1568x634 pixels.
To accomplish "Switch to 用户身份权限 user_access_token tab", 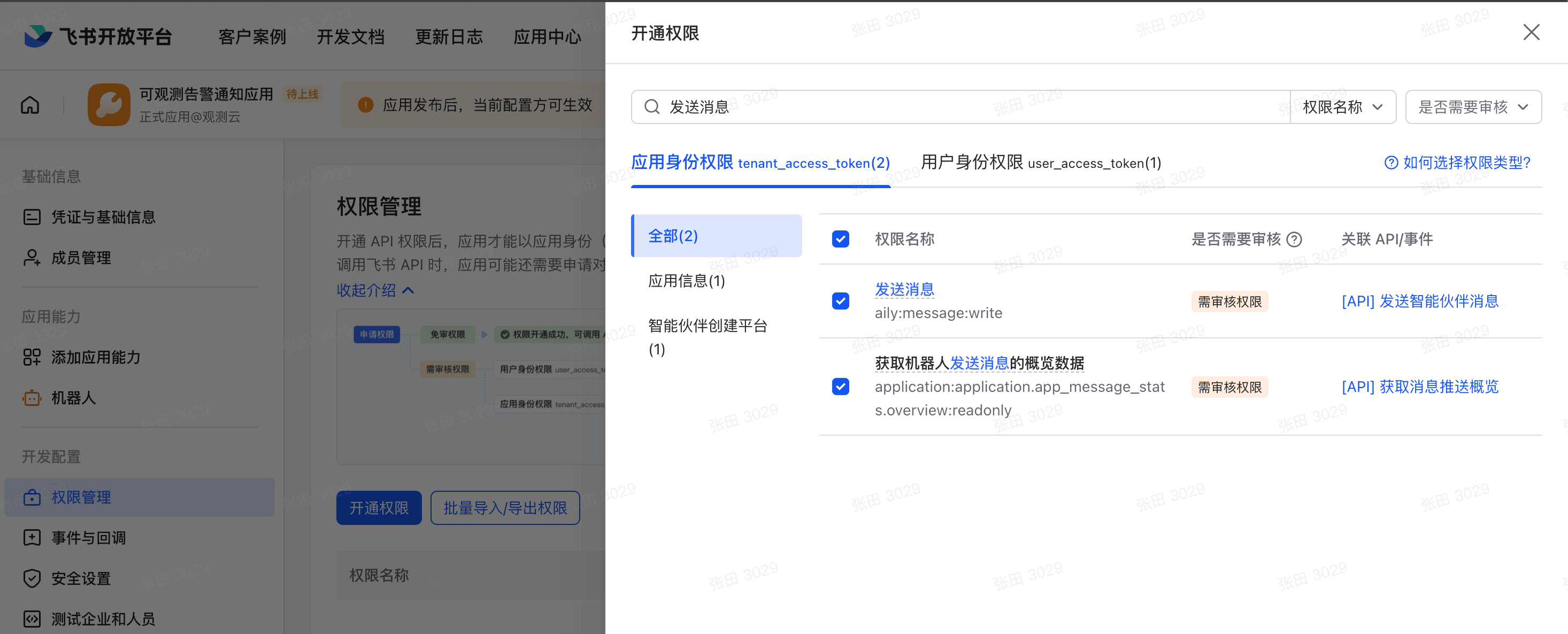I will [1040, 163].
